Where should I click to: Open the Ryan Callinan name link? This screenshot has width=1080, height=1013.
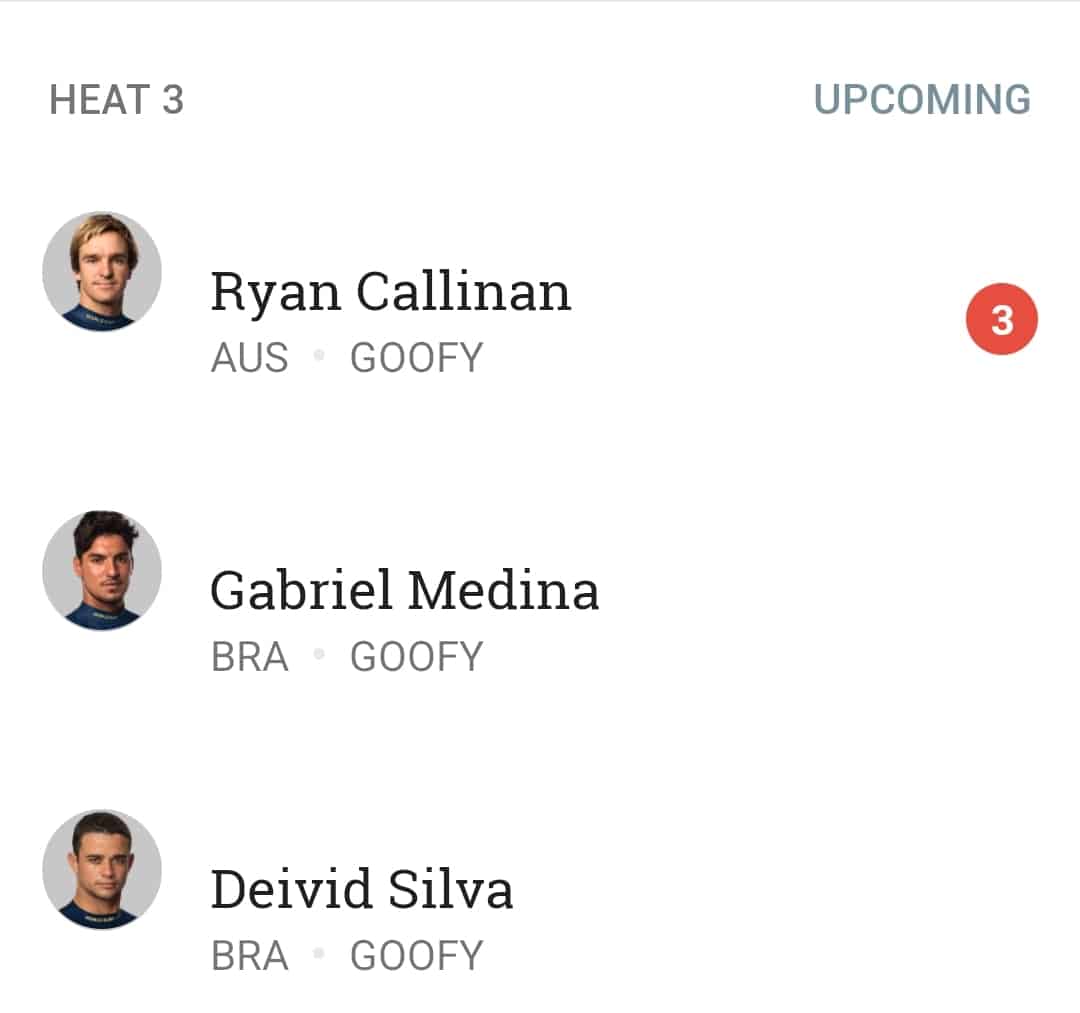point(391,292)
